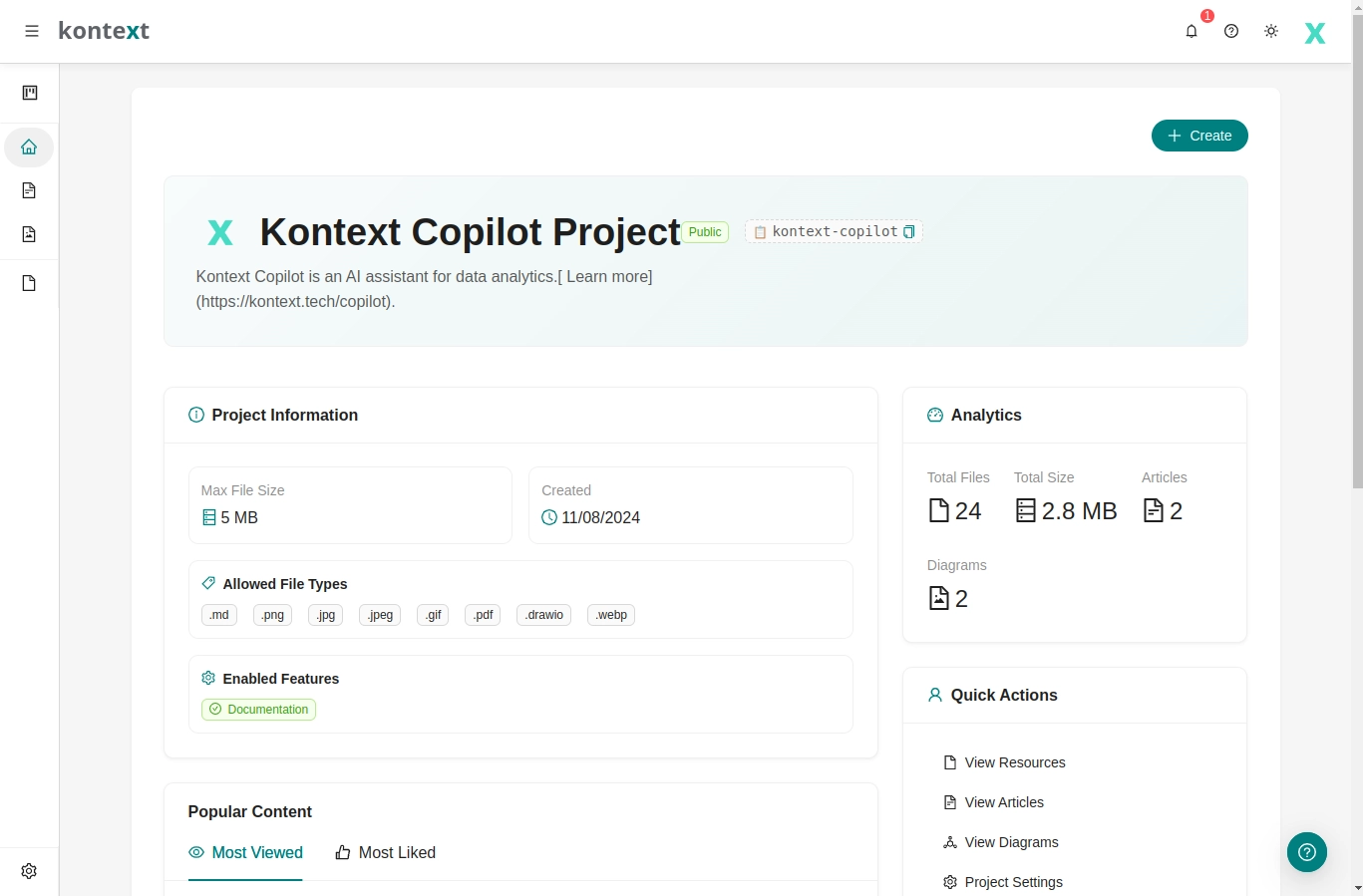Click the Analytics dashboard icon
The width and height of the screenshot is (1363, 896).
tap(935, 415)
